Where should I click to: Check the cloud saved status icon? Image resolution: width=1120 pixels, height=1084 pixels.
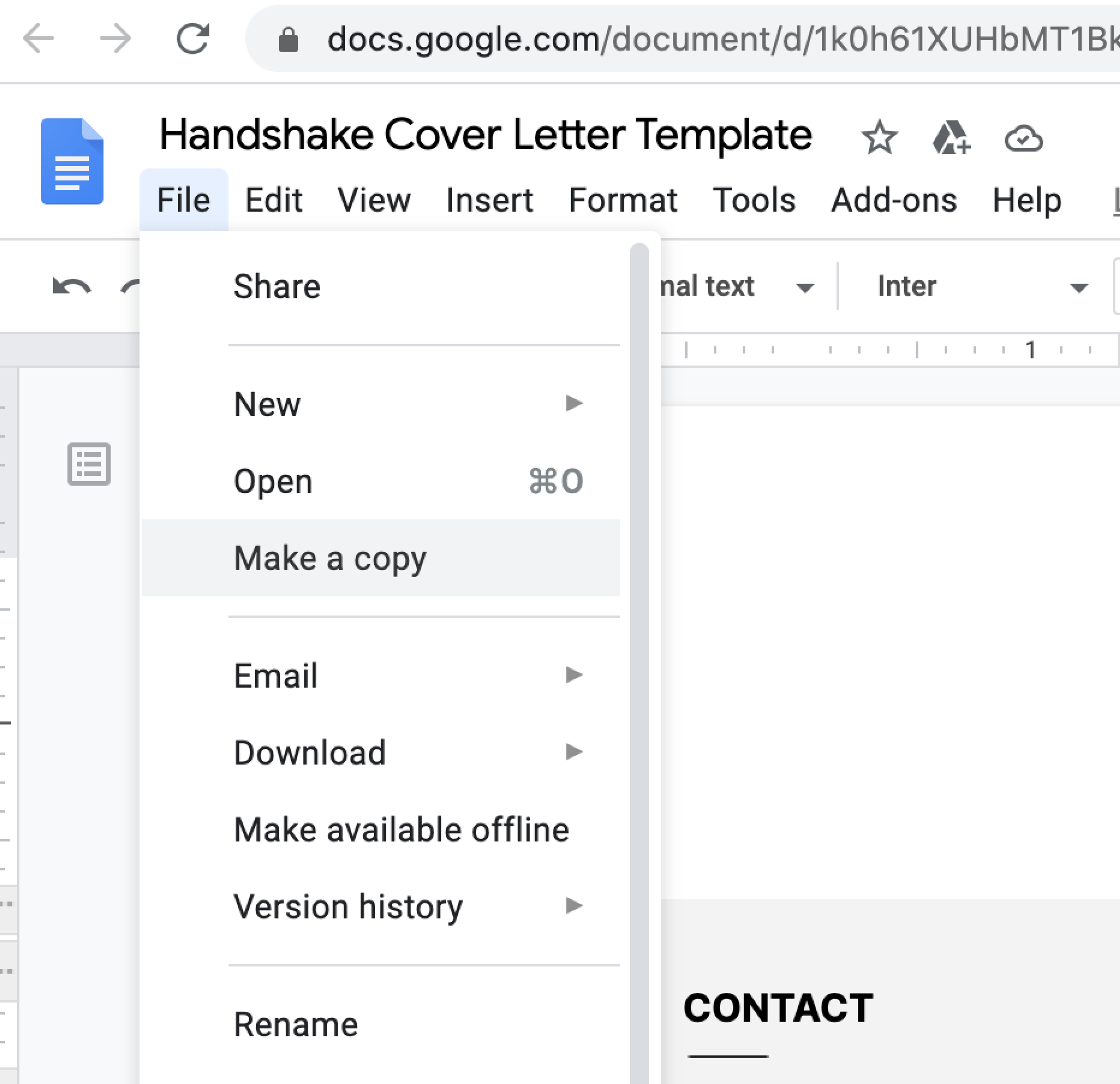click(x=1023, y=138)
